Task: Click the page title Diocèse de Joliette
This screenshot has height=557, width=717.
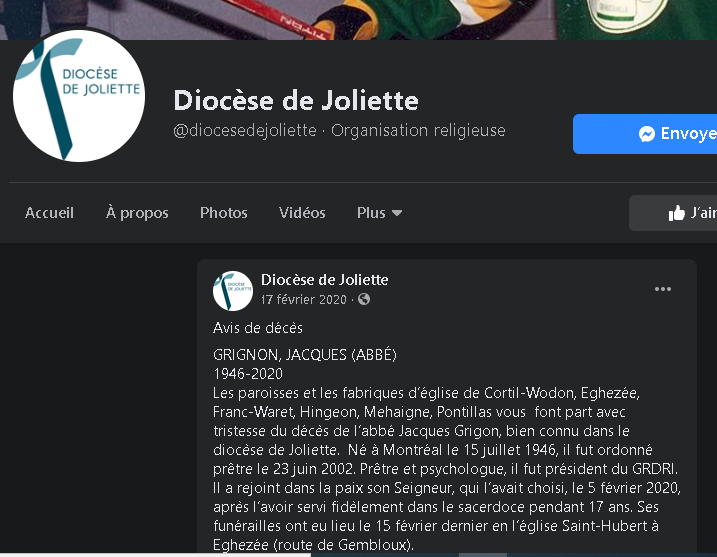Action: click(296, 101)
